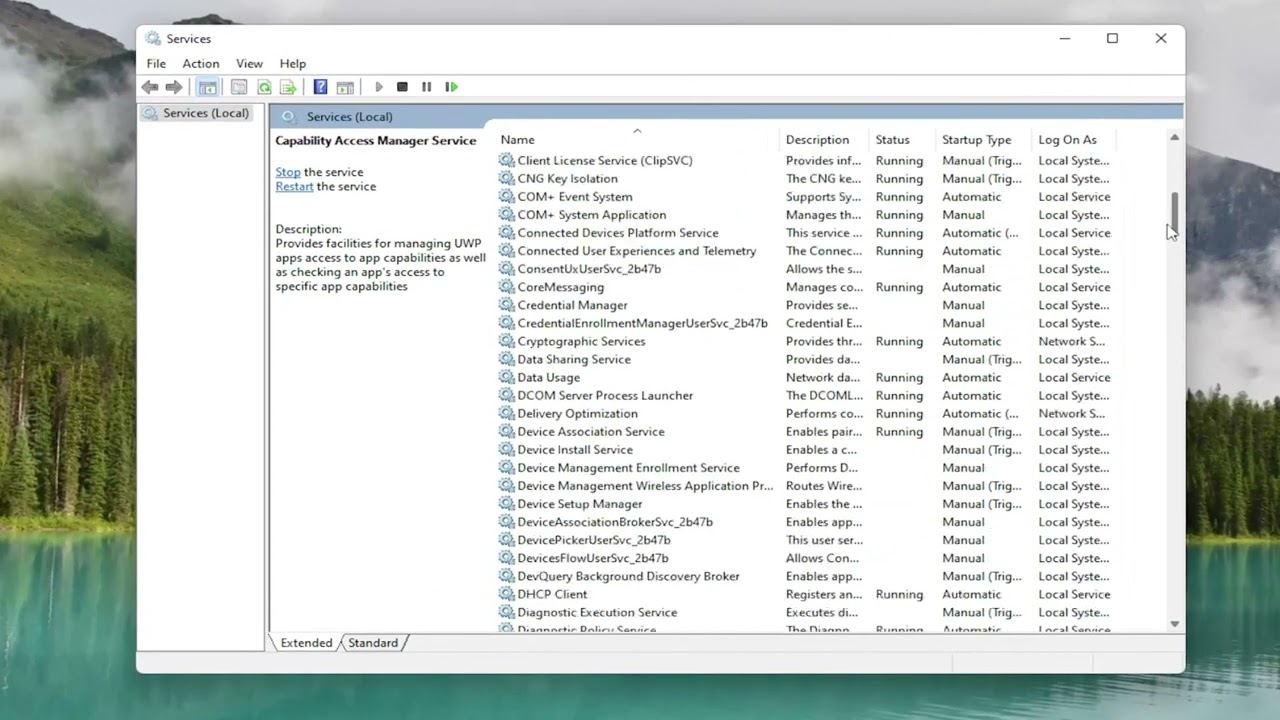Click gear icon of Data Usage

coord(507,377)
